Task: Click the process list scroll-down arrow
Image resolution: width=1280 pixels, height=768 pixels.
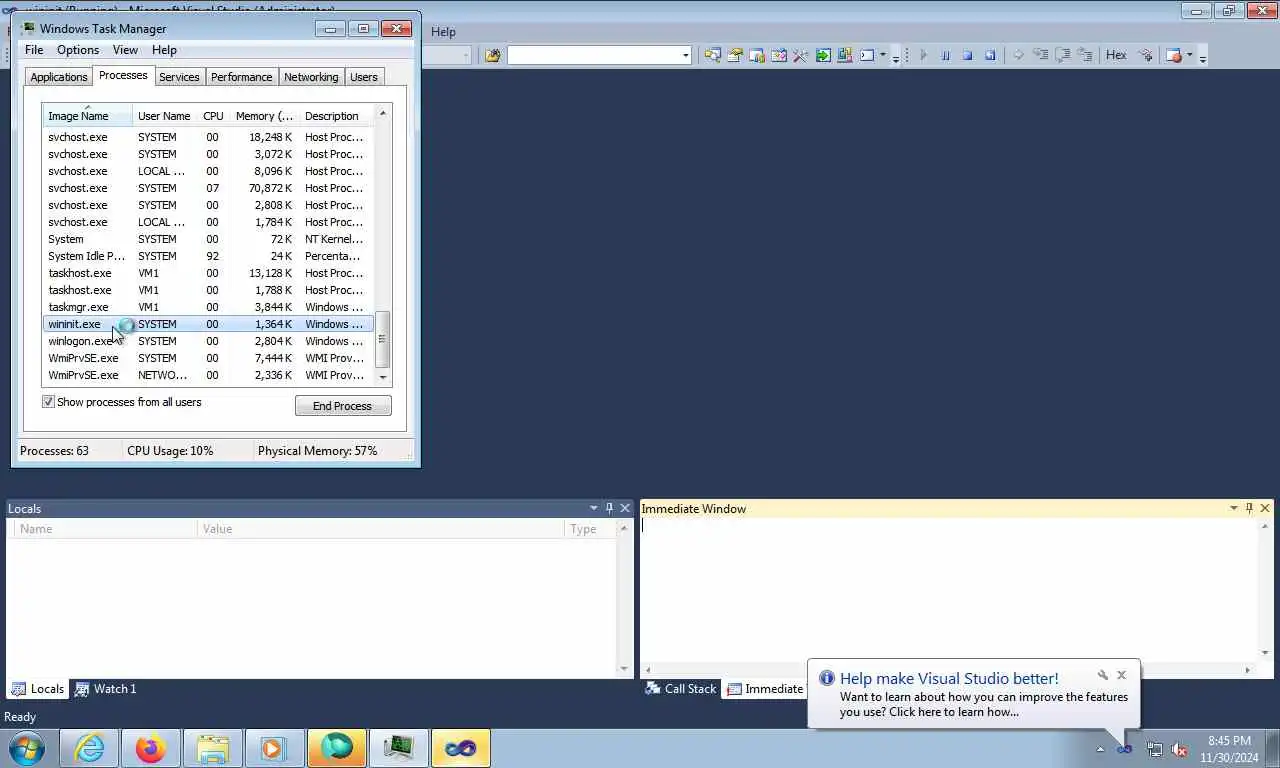Action: 382,378
